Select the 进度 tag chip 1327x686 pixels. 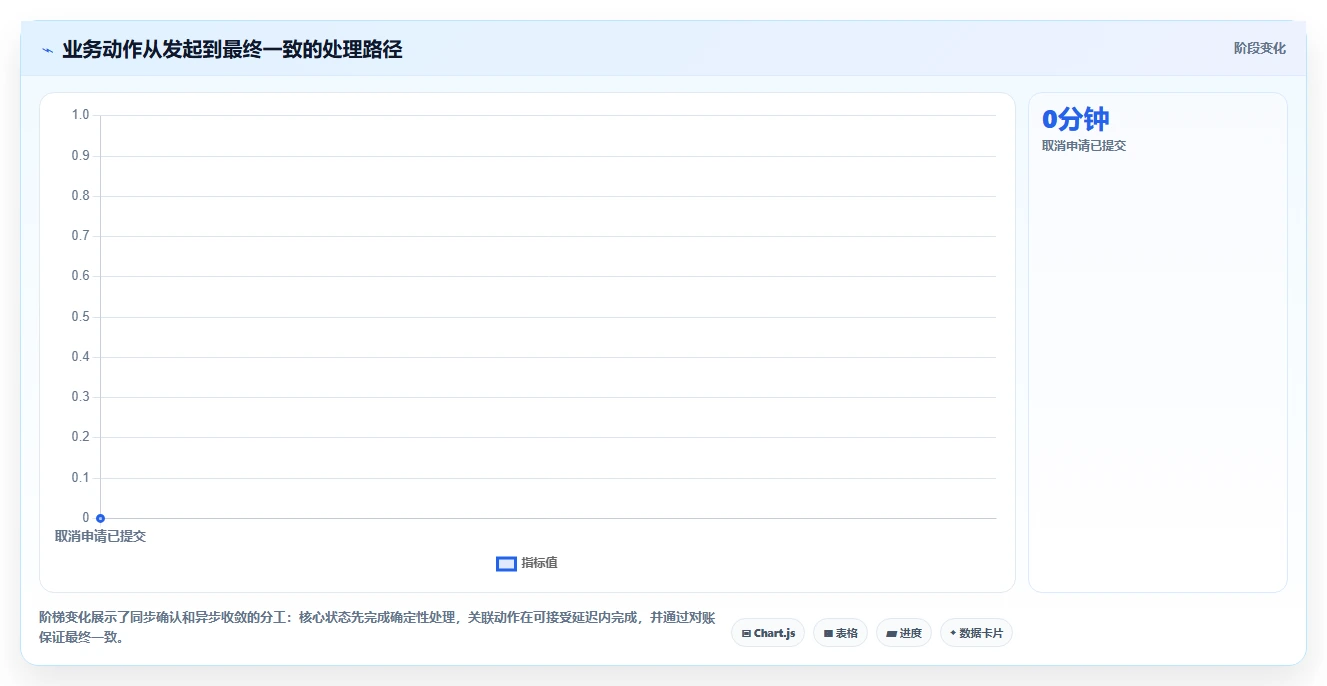[904, 633]
